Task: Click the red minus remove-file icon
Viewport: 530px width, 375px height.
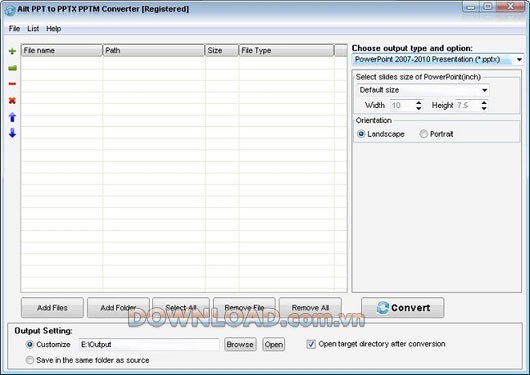Action: coord(12,84)
